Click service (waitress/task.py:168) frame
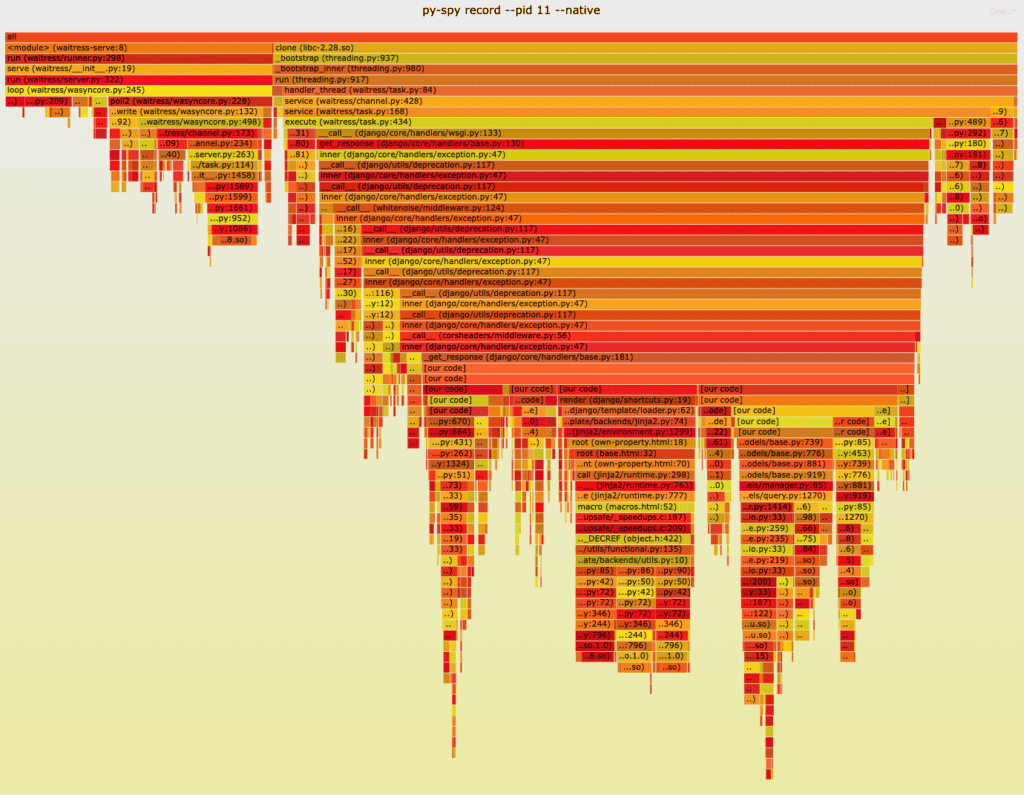 tap(637, 112)
